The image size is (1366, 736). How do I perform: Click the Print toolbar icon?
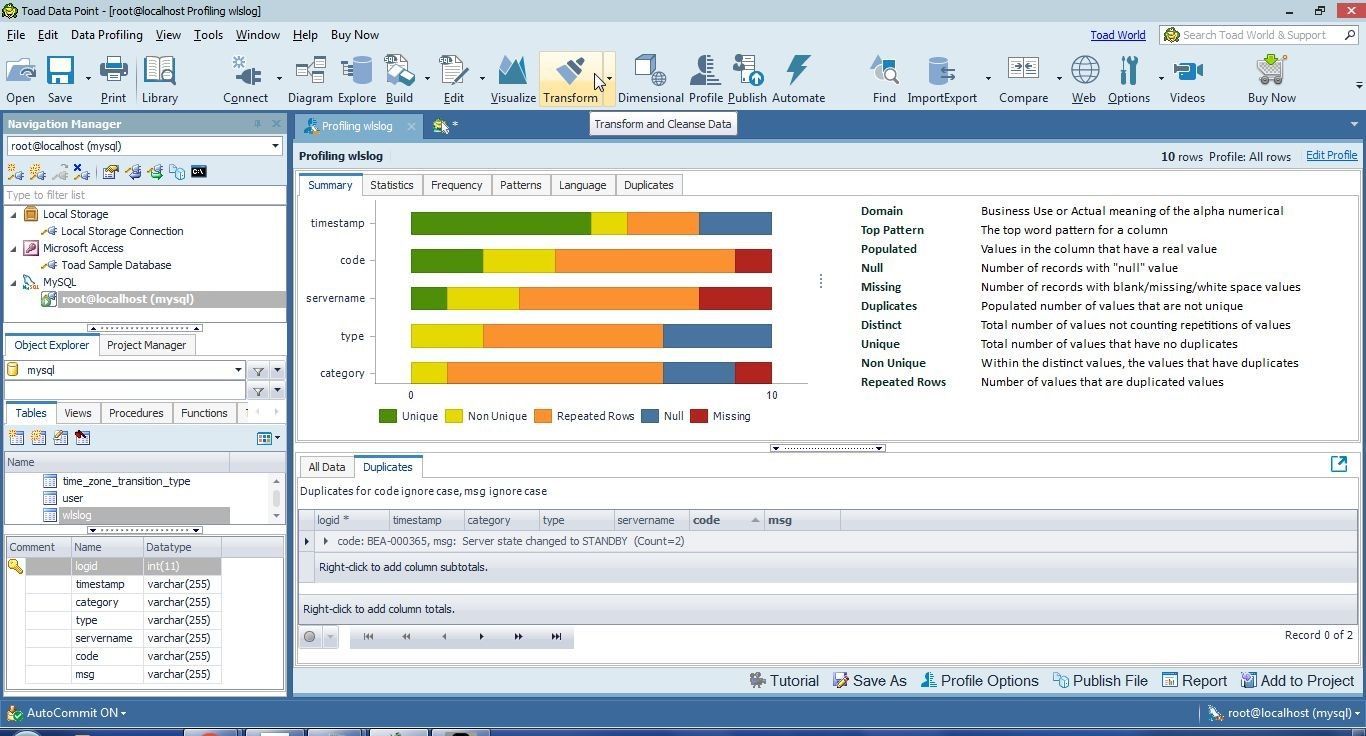tap(113, 79)
